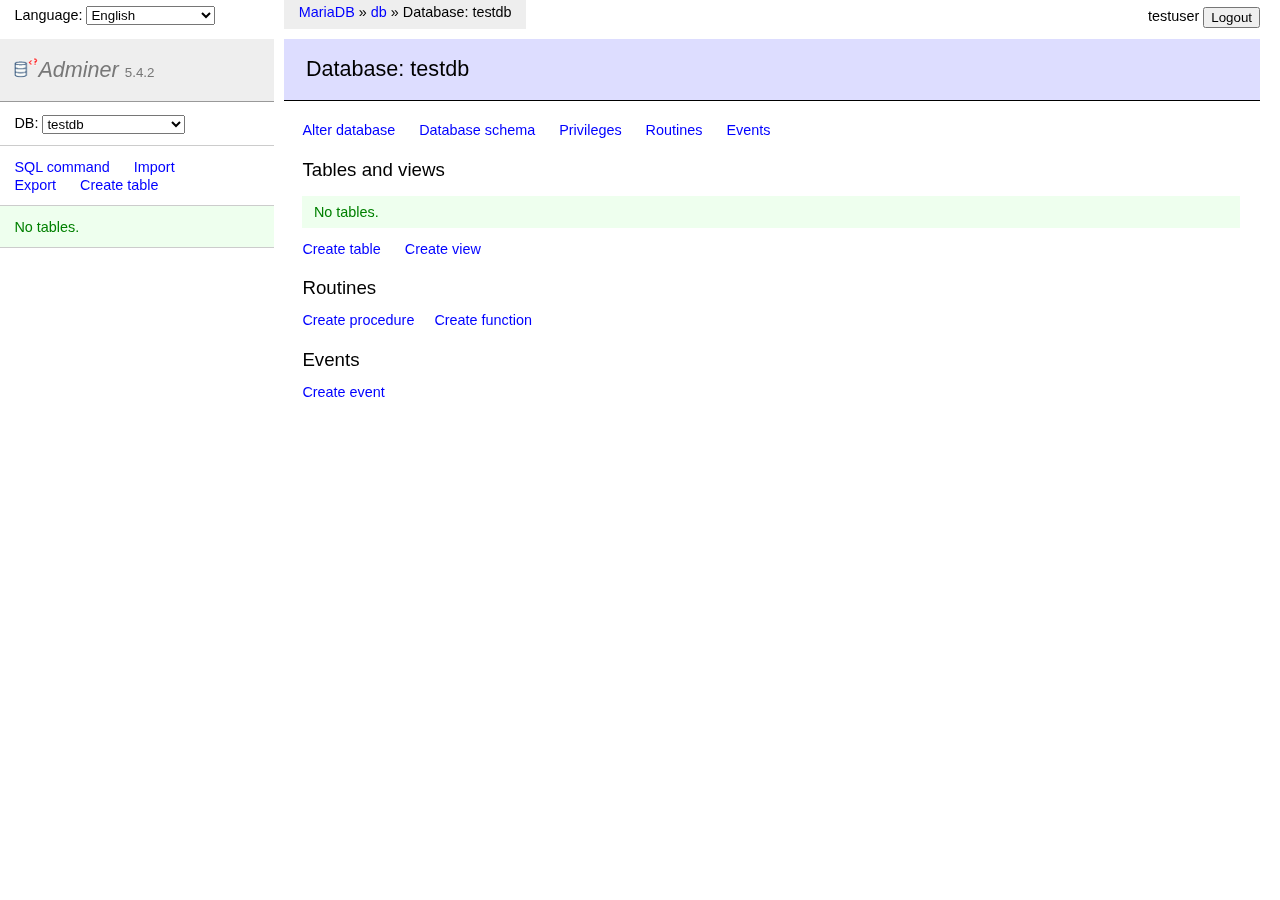The image size is (1280, 900).
Task: Click 'Database: testdb' in the breadcrumb
Action: (457, 12)
